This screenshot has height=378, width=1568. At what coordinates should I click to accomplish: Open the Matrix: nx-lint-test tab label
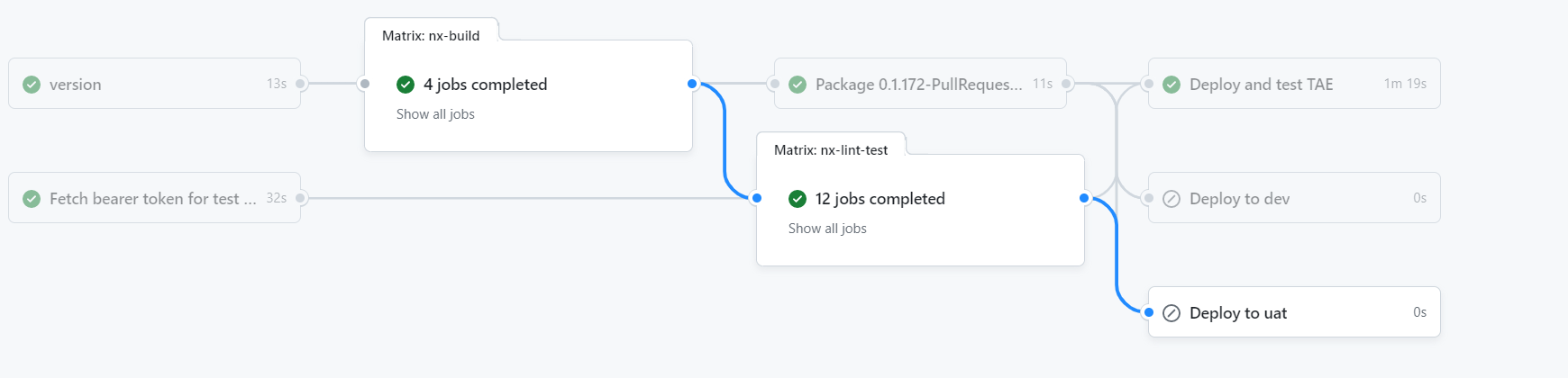pyautogui.click(x=831, y=150)
